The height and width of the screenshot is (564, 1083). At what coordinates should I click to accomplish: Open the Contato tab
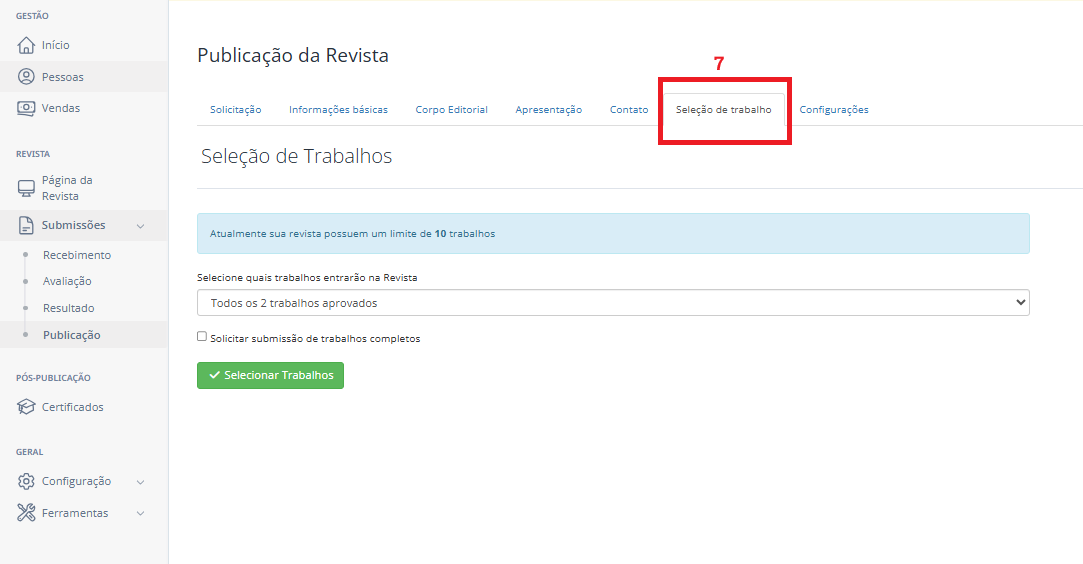(629, 110)
